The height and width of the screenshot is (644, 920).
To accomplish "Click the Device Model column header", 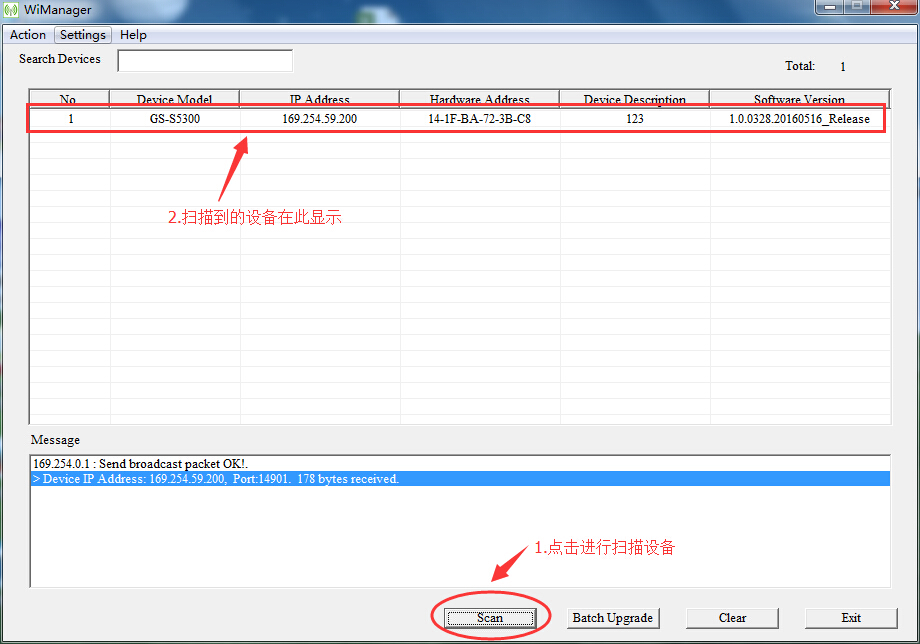I will [x=175, y=99].
